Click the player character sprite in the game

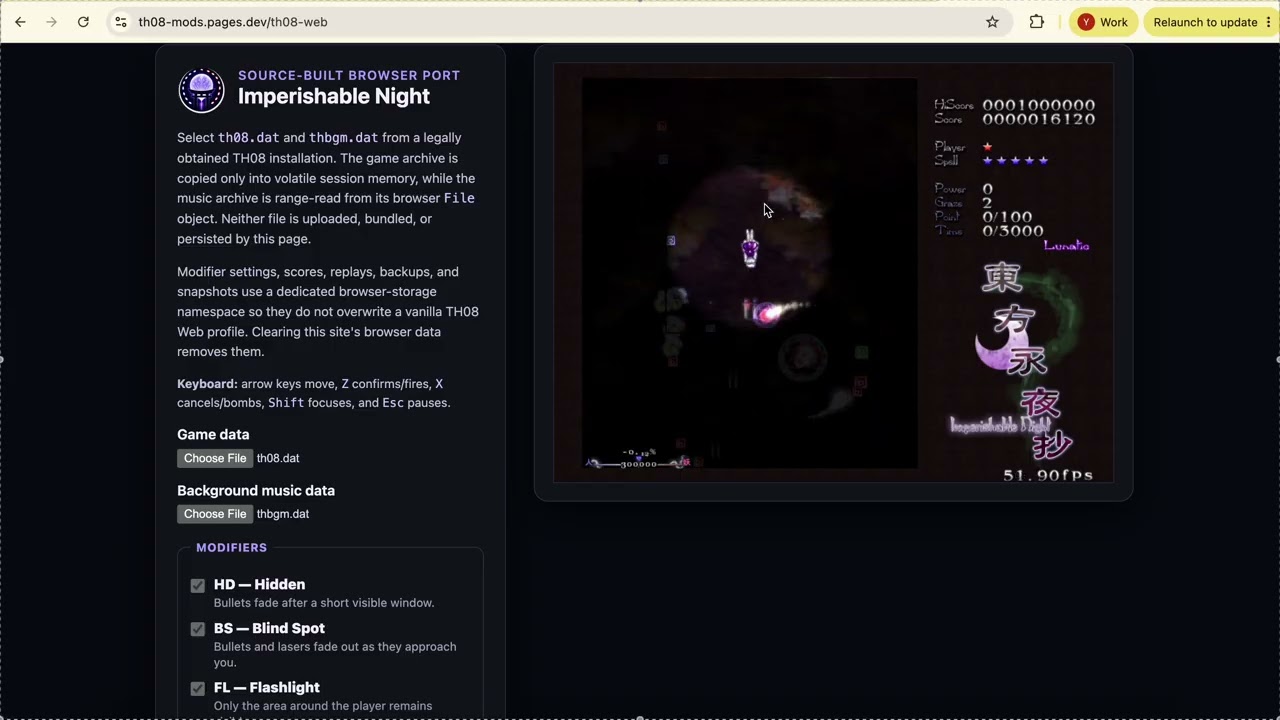pos(750,248)
